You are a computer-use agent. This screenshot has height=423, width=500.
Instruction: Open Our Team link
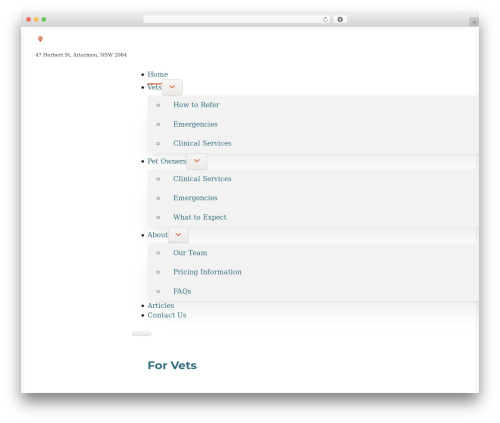coord(190,253)
